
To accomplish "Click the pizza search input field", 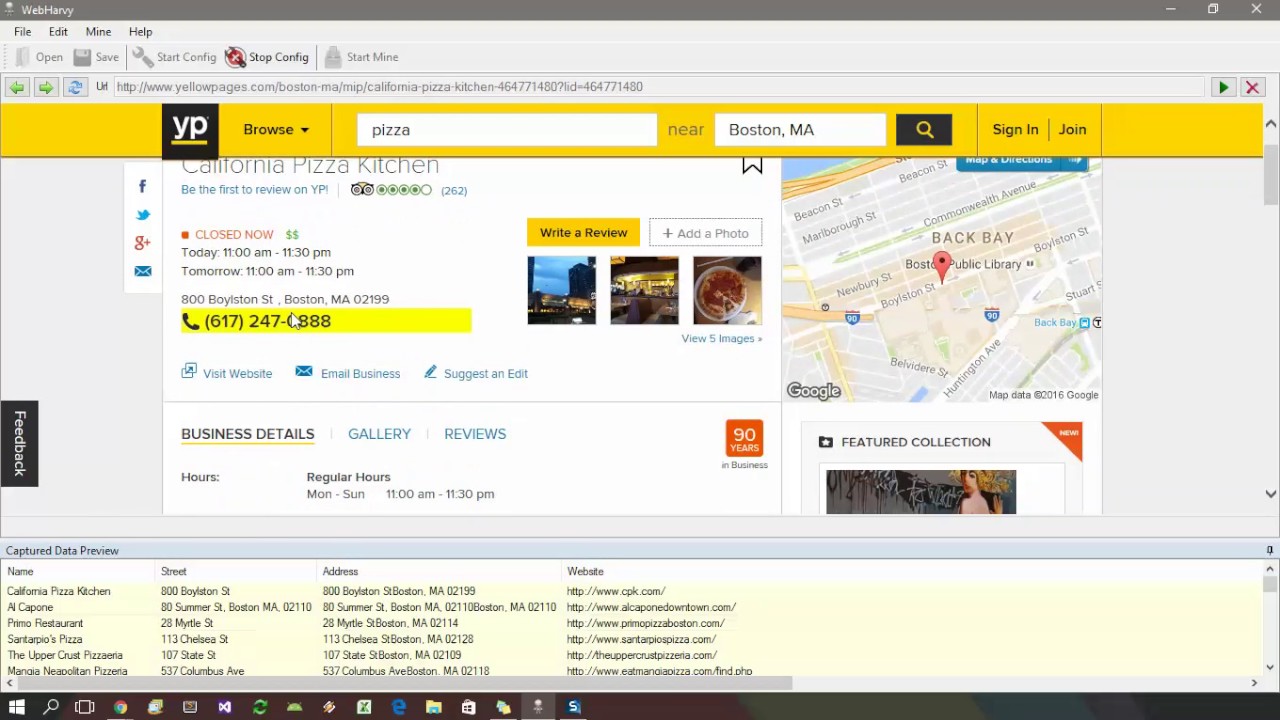I will click(507, 130).
